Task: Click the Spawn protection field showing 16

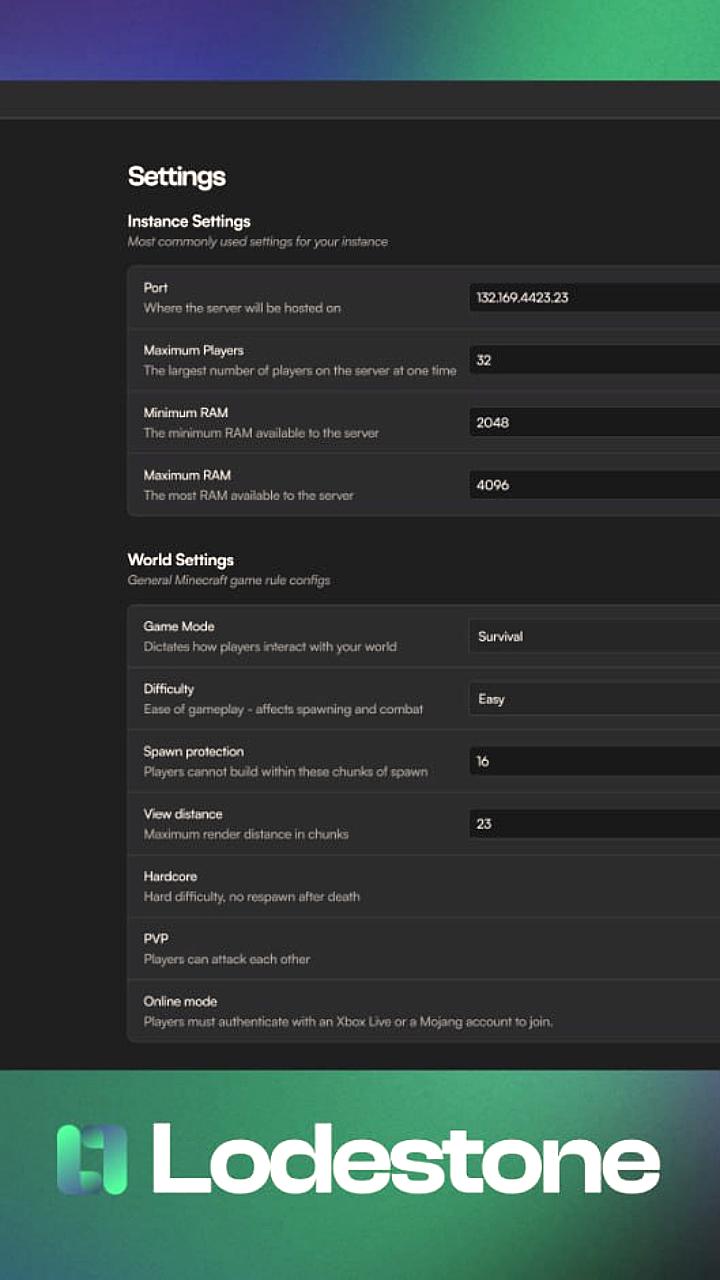Action: pyautogui.click(x=594, y=761)
